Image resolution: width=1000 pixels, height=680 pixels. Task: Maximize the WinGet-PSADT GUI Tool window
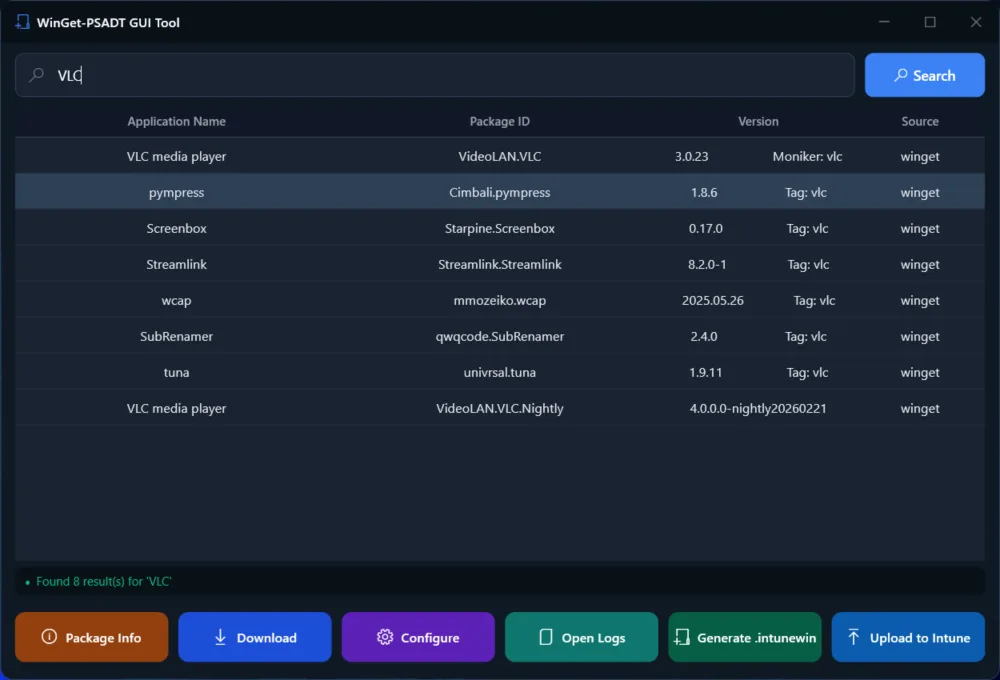pyautogui.click(x=930, y=22)
